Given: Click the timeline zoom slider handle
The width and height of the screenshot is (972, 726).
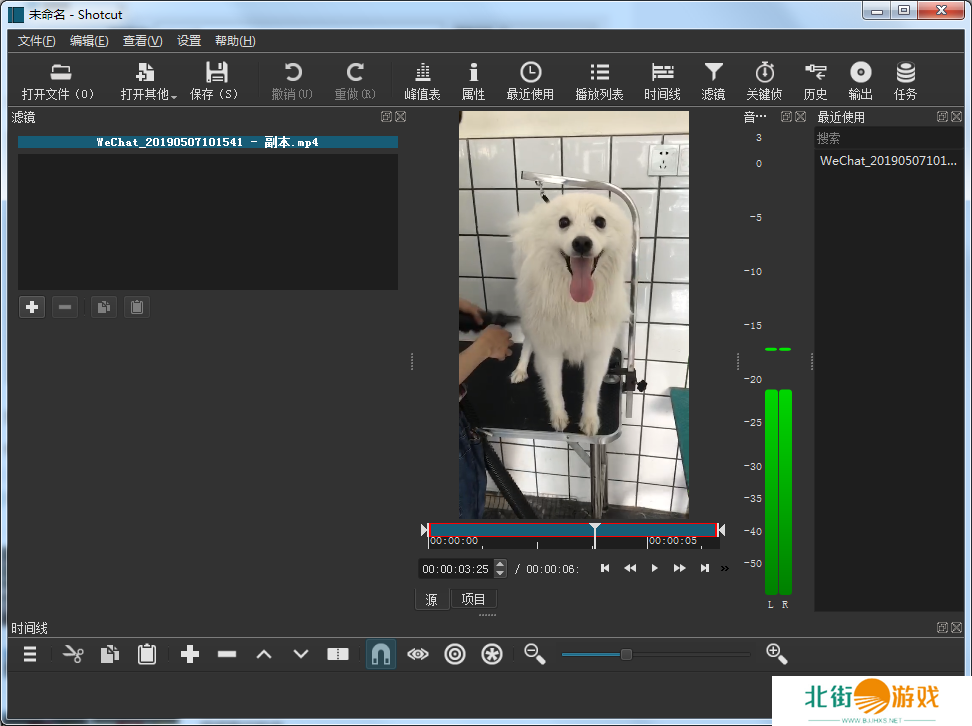Looking at the screenshot, I should coord(626,654).
